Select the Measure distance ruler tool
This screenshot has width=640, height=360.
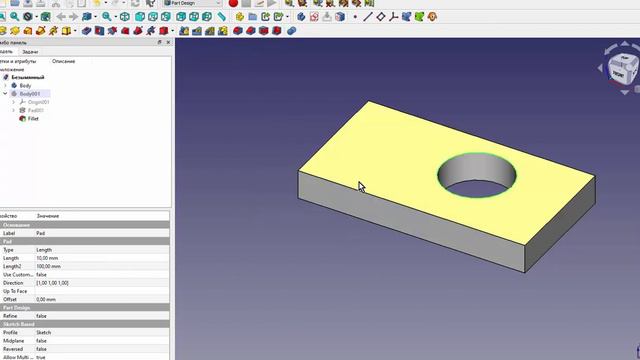pyautogui.click(x=221, y=17)
